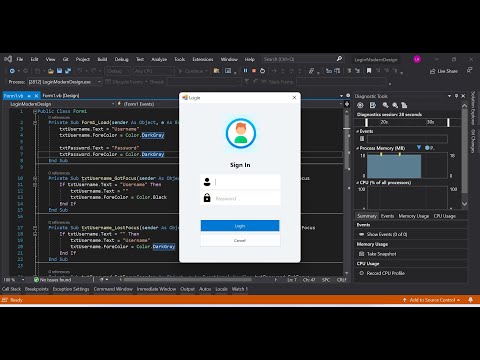Pin the Diagnostic Tools panel

click(457, 96)
